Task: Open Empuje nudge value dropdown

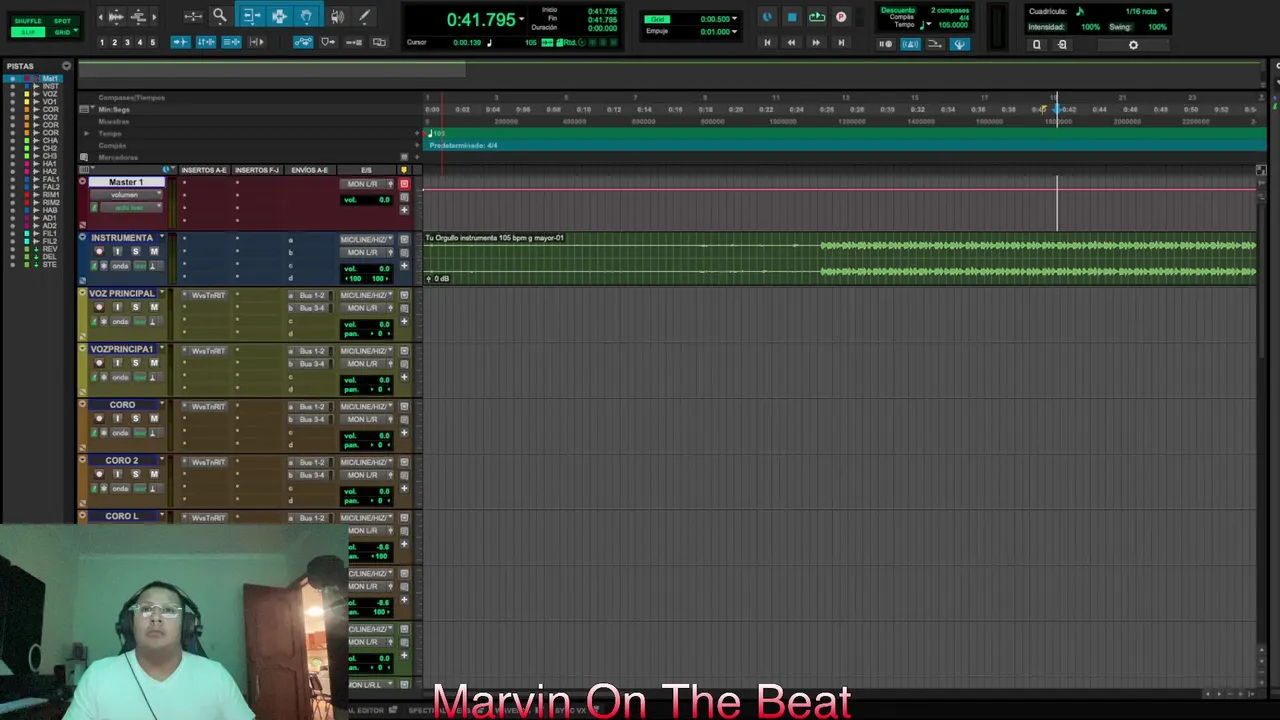Action: pyautogui.click(x=735, y=31)
